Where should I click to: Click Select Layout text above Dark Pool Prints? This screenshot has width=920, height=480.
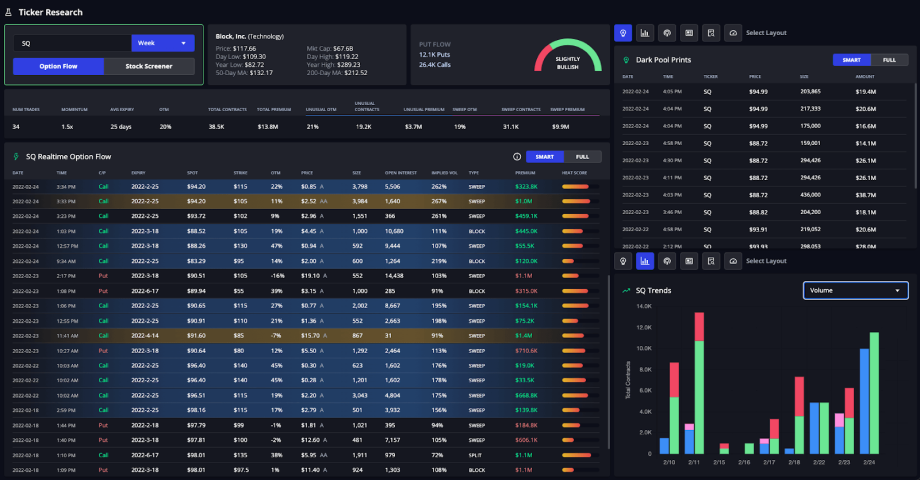coord(766,33)
